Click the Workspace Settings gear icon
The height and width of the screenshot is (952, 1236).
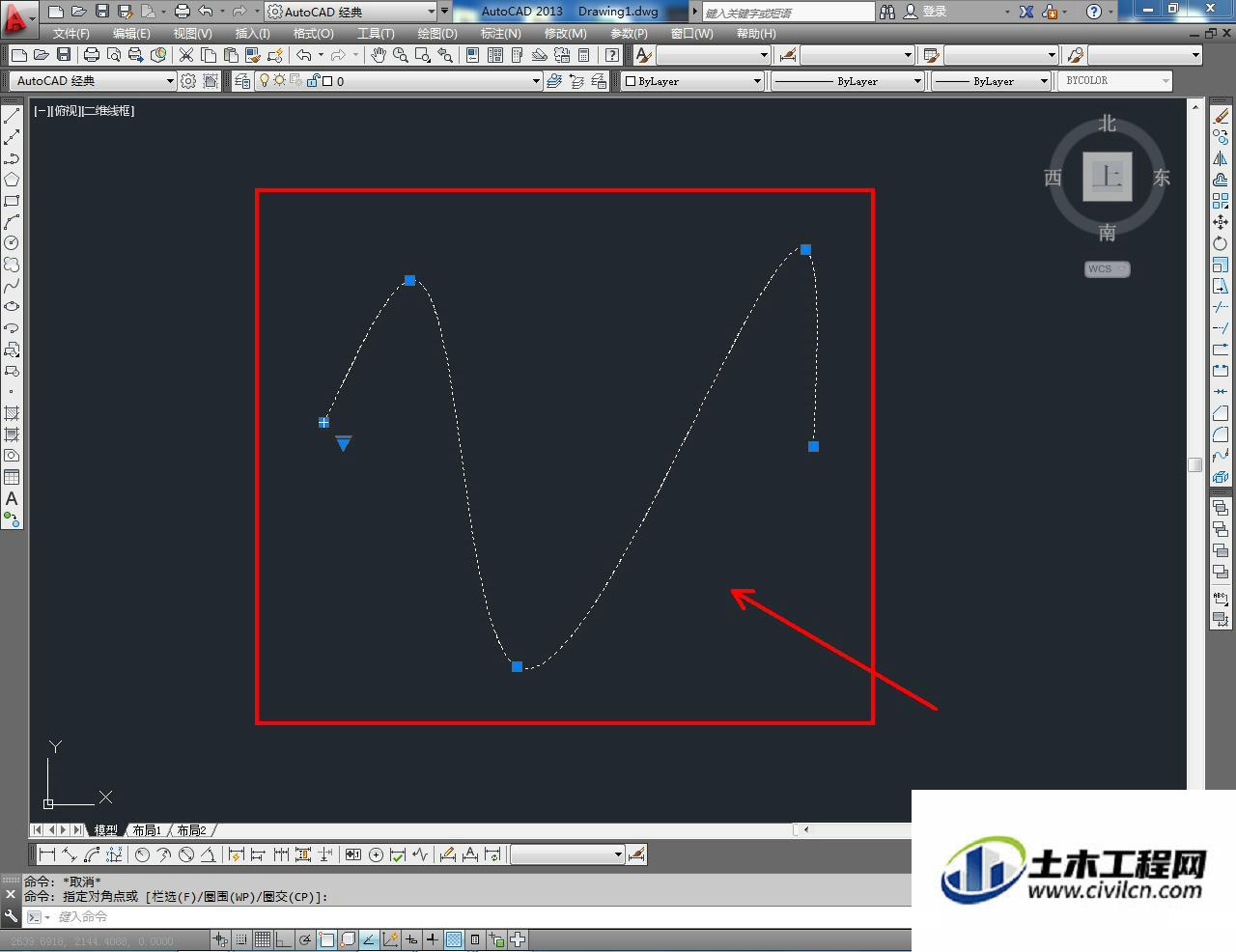pos(188,81)
